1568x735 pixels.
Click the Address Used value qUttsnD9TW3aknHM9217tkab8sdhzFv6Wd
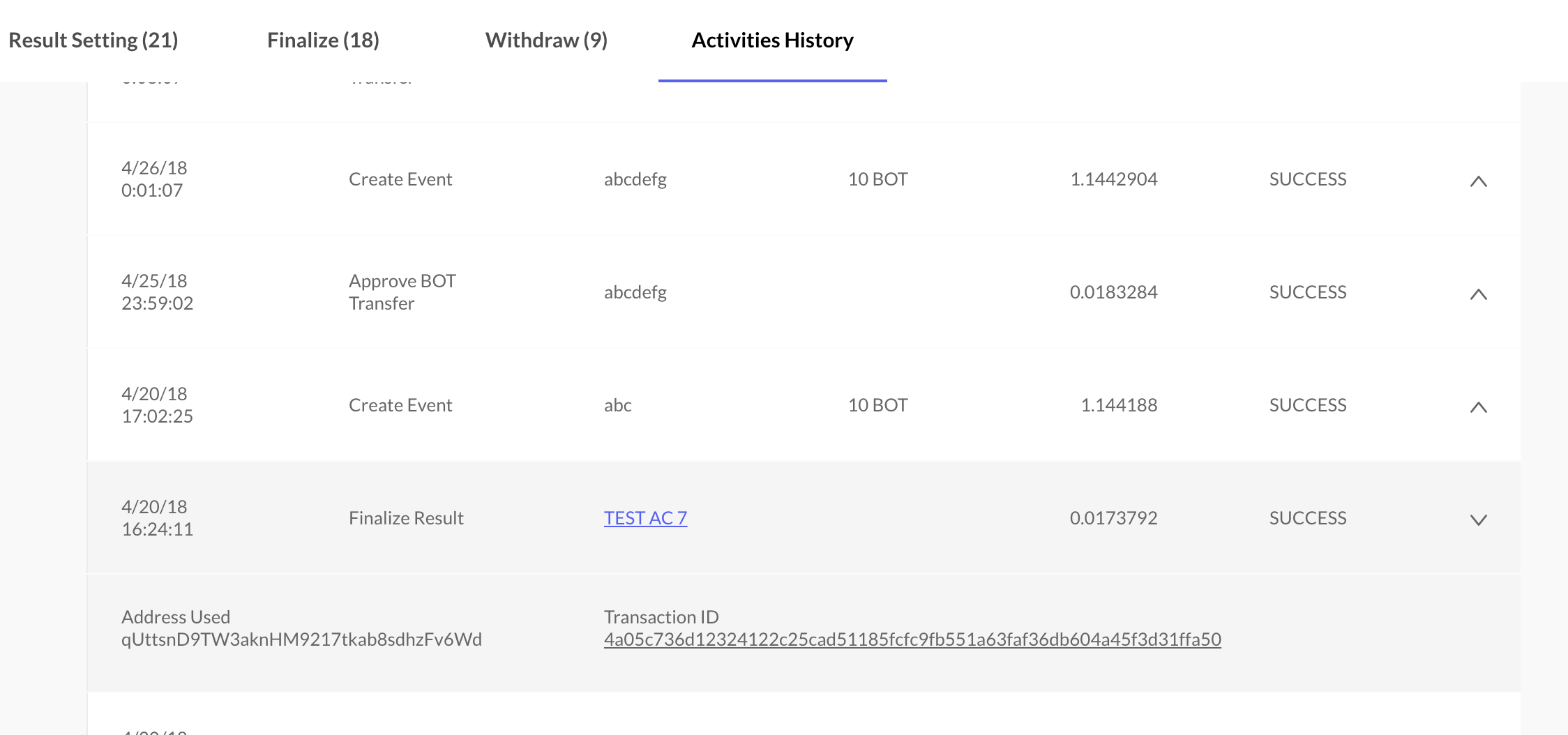tap(303, 639)
